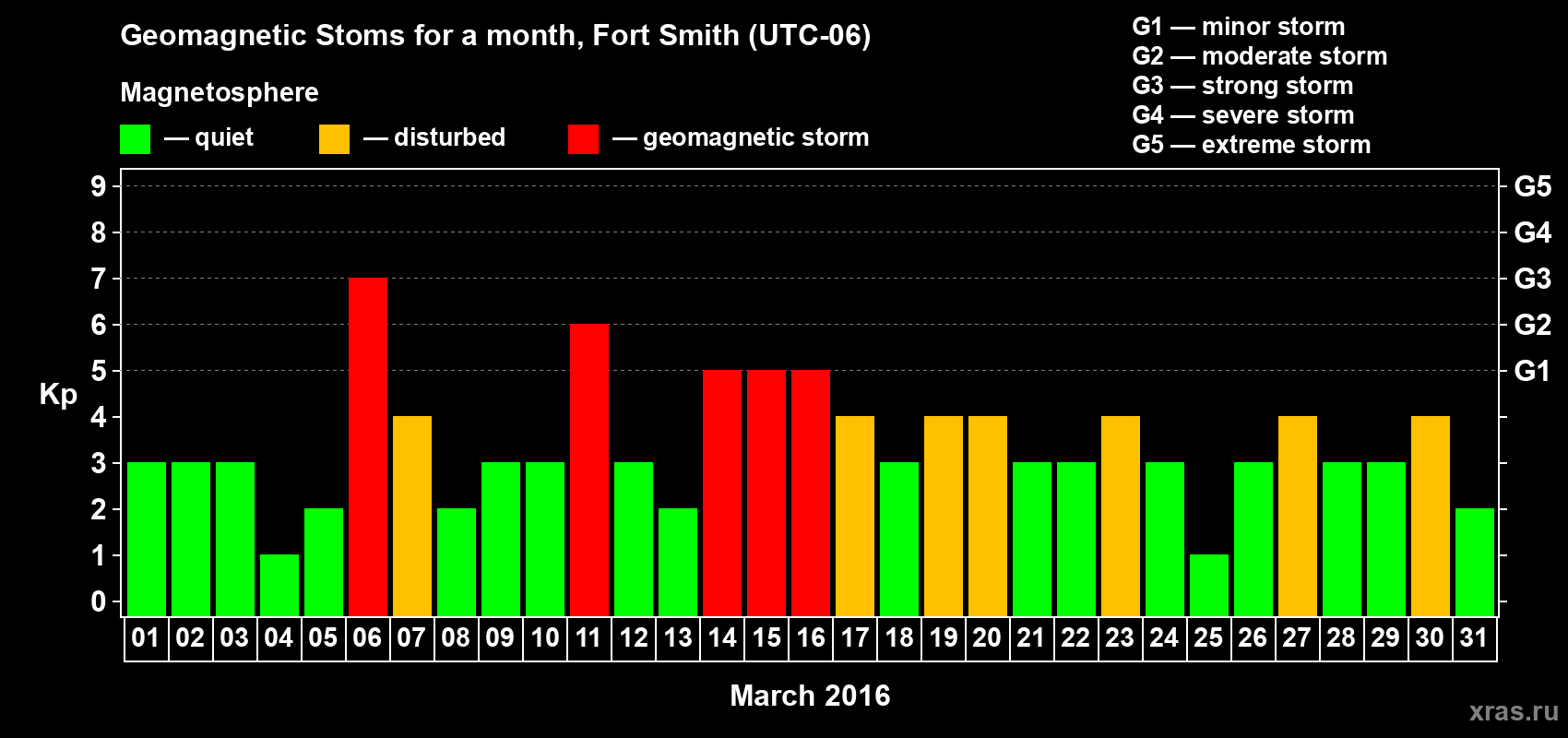Click the 'G2' label on the right axis

tap(1533, 325)
